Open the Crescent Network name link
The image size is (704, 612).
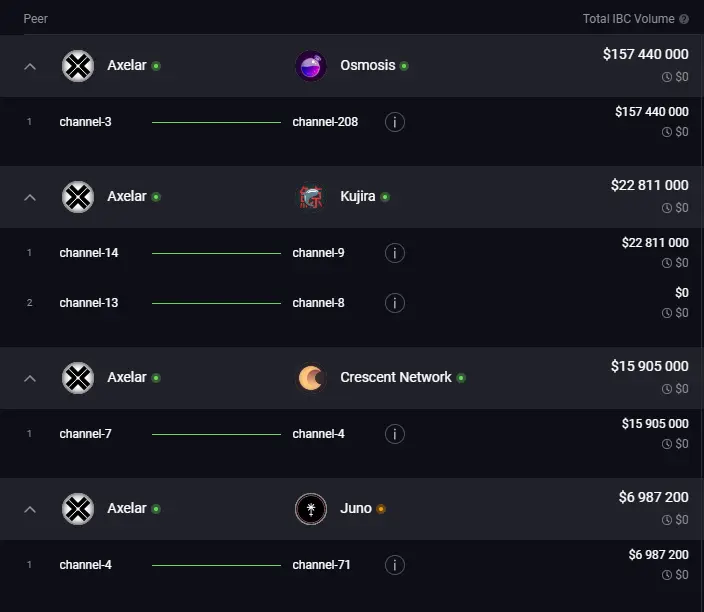pos(396,378)
